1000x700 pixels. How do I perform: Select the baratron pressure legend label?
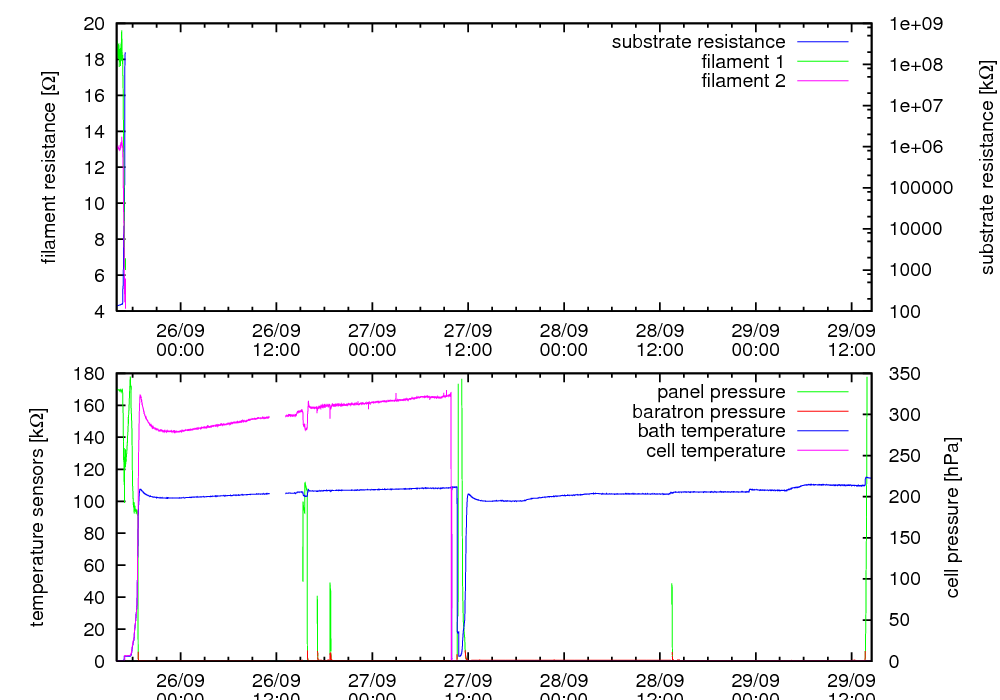point(708,412)
